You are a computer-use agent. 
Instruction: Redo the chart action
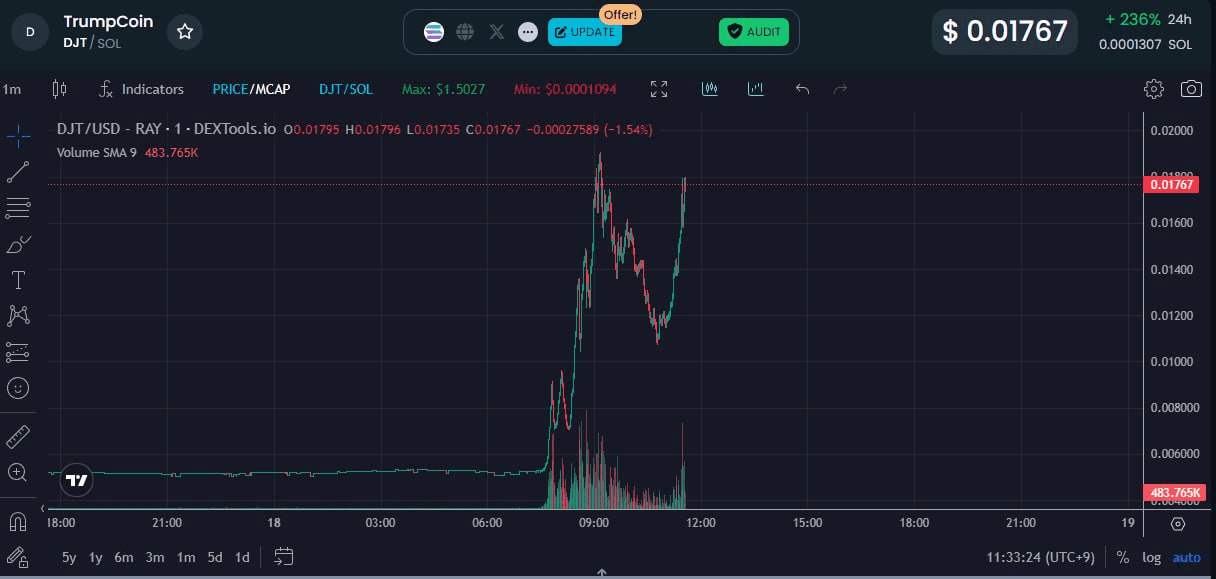pos(840,89)
